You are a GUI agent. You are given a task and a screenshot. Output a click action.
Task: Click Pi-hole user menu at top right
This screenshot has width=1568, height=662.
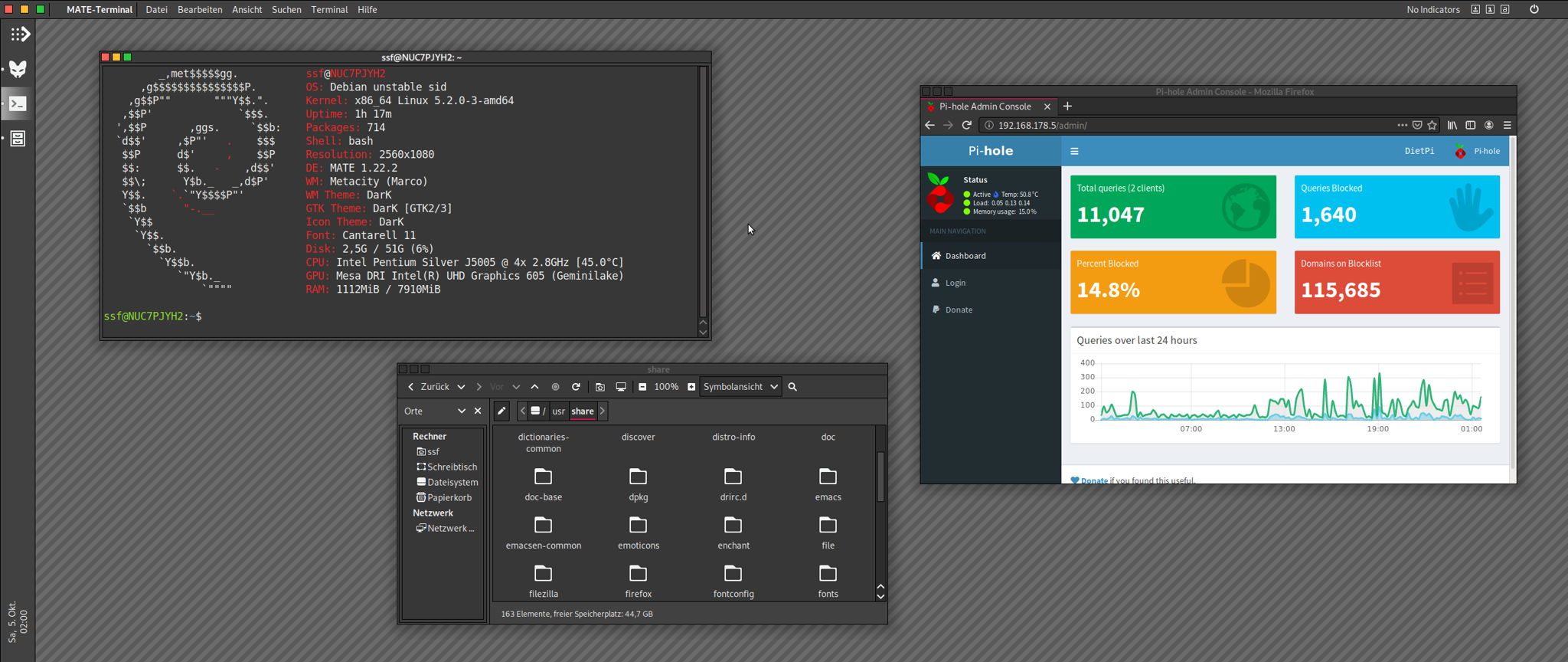pyautogui.click(x=1478, y=151)
